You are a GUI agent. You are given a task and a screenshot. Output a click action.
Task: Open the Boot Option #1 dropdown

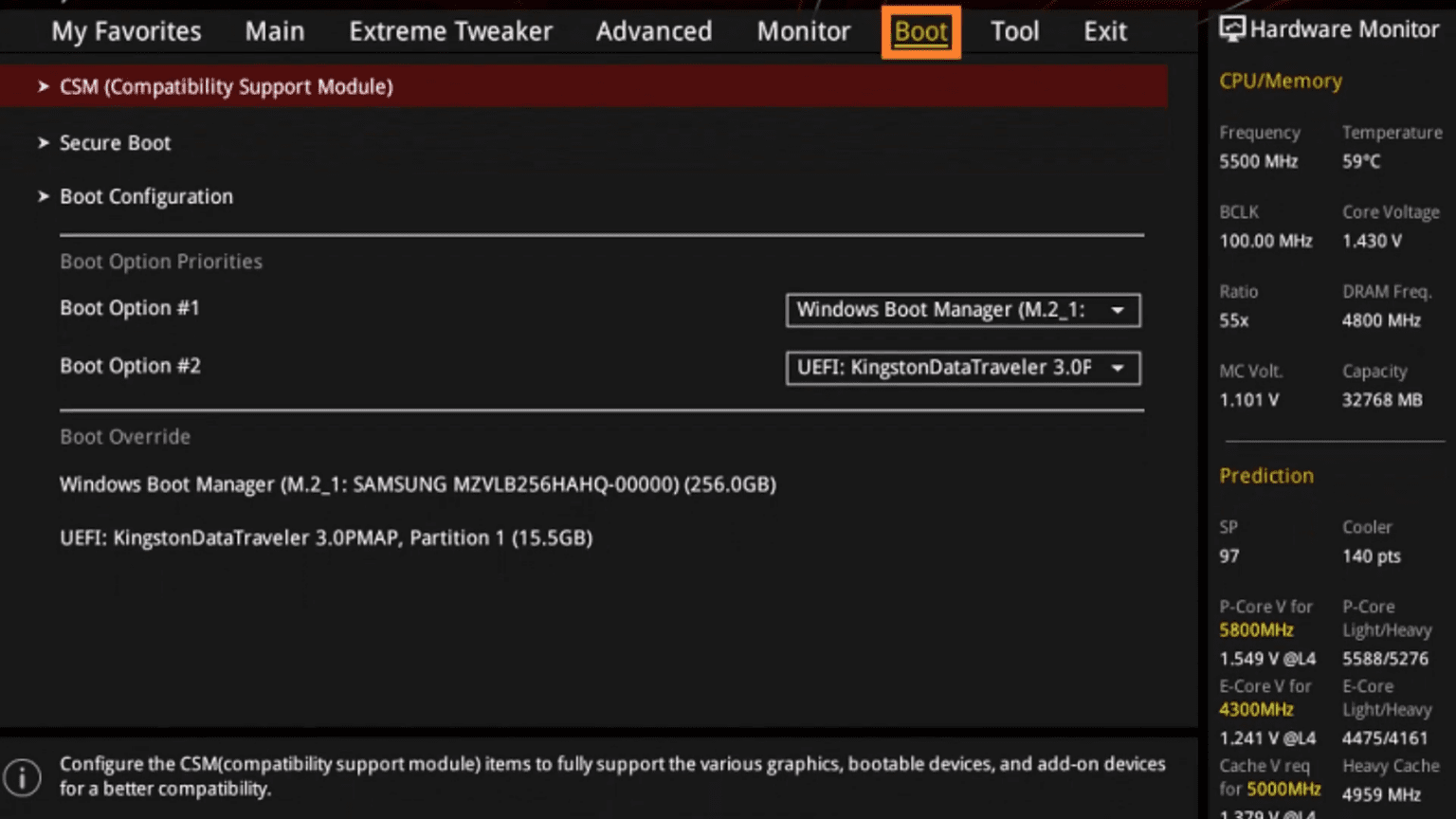point(962,310)
